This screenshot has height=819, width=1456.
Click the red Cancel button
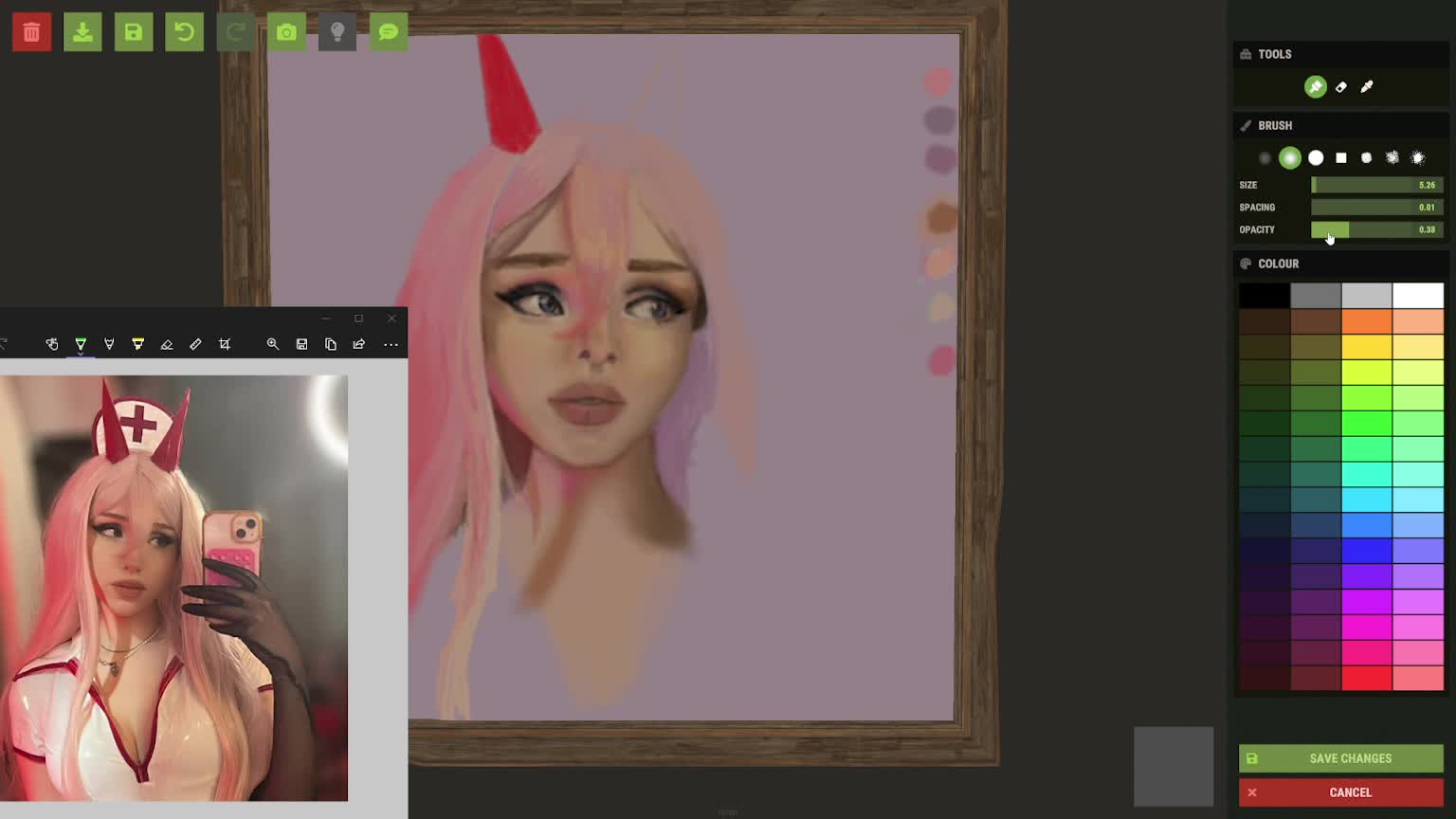tap(1341, 792)
